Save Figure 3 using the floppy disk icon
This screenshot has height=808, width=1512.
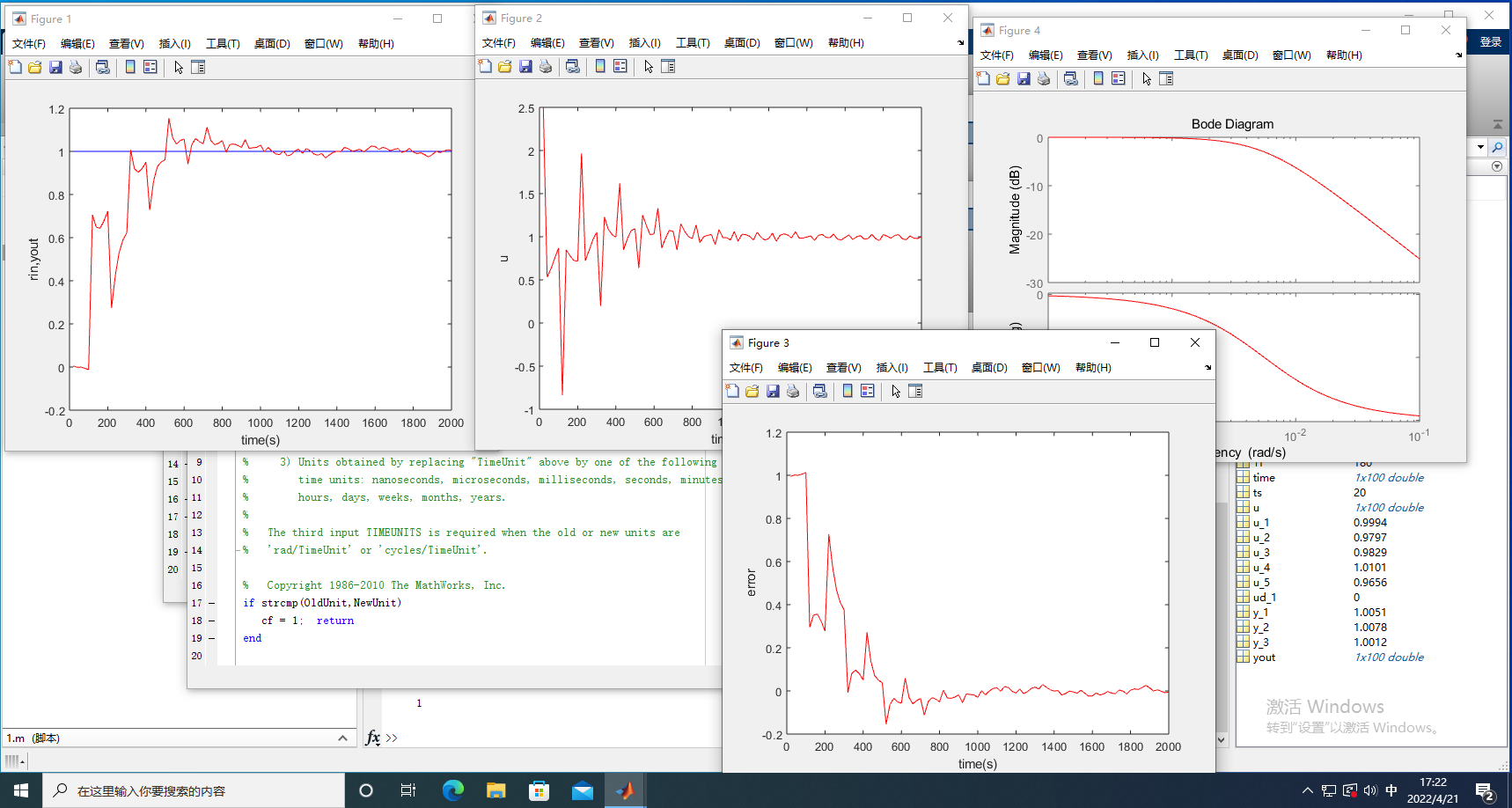tap(773, 391)
